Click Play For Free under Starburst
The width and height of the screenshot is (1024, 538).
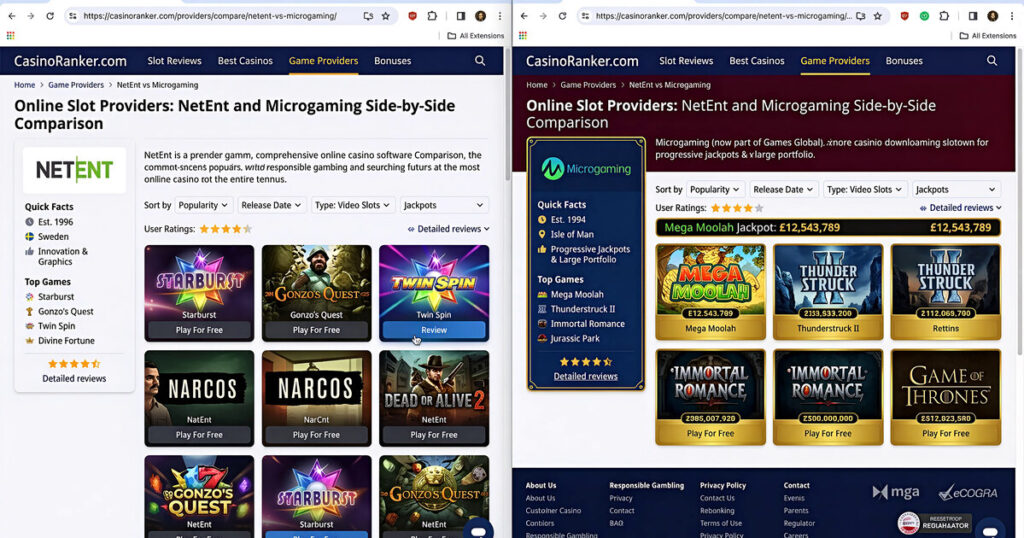coord(199,330)
